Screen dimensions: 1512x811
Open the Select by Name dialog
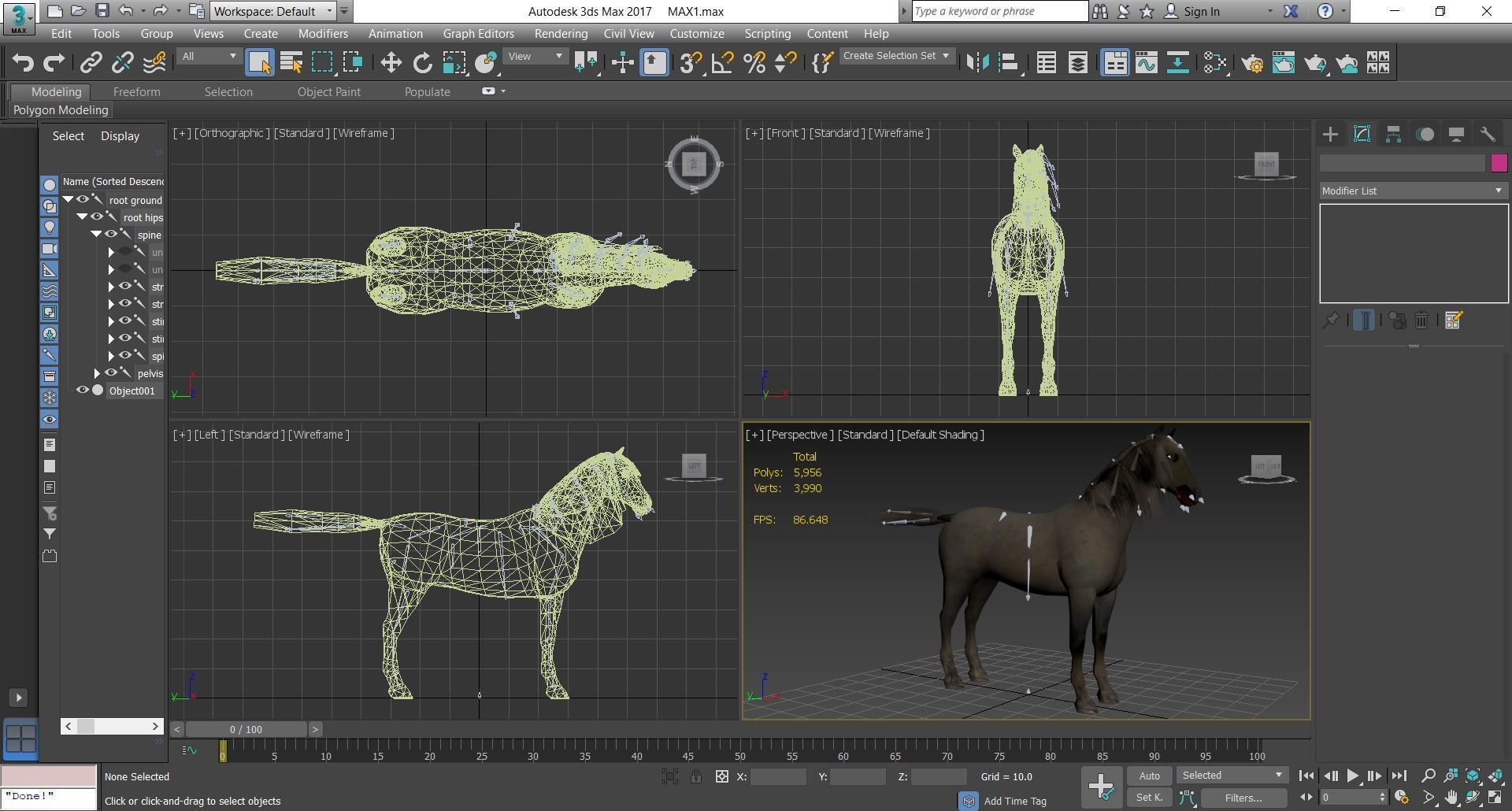(291, 62)
